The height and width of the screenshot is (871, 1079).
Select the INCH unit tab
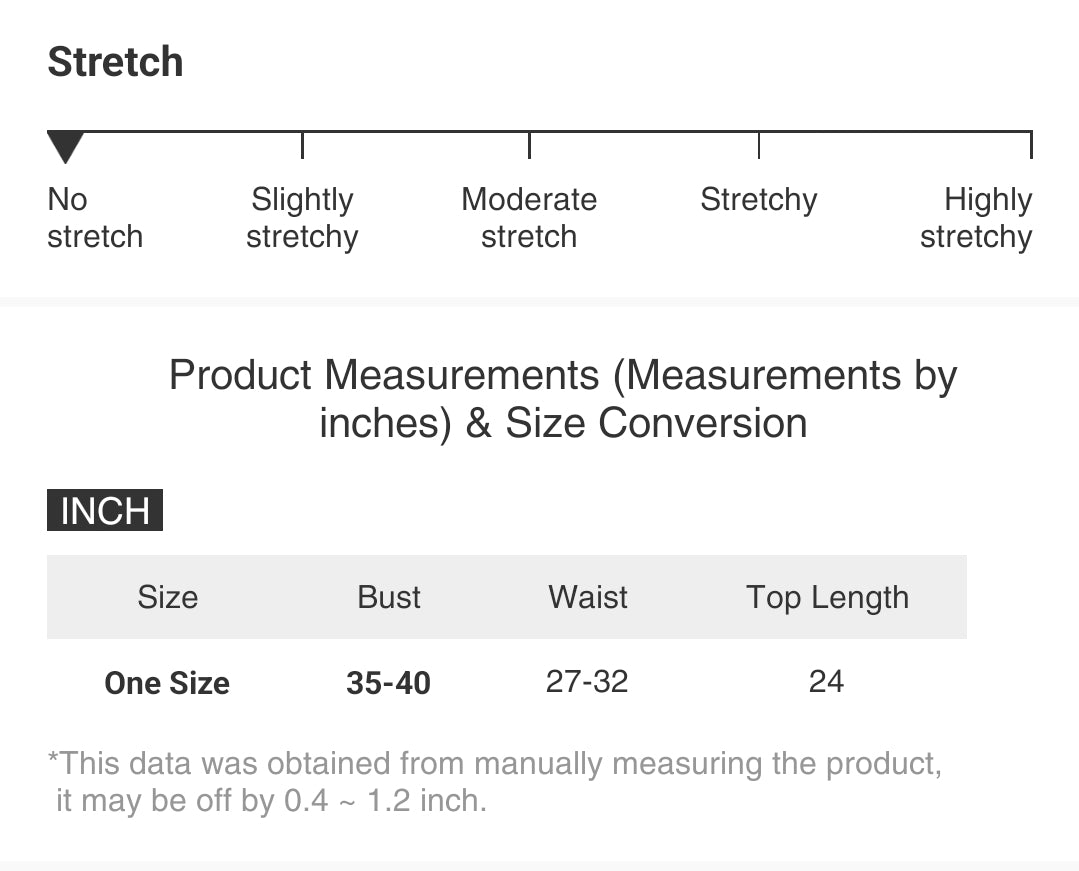click(105, 510)
